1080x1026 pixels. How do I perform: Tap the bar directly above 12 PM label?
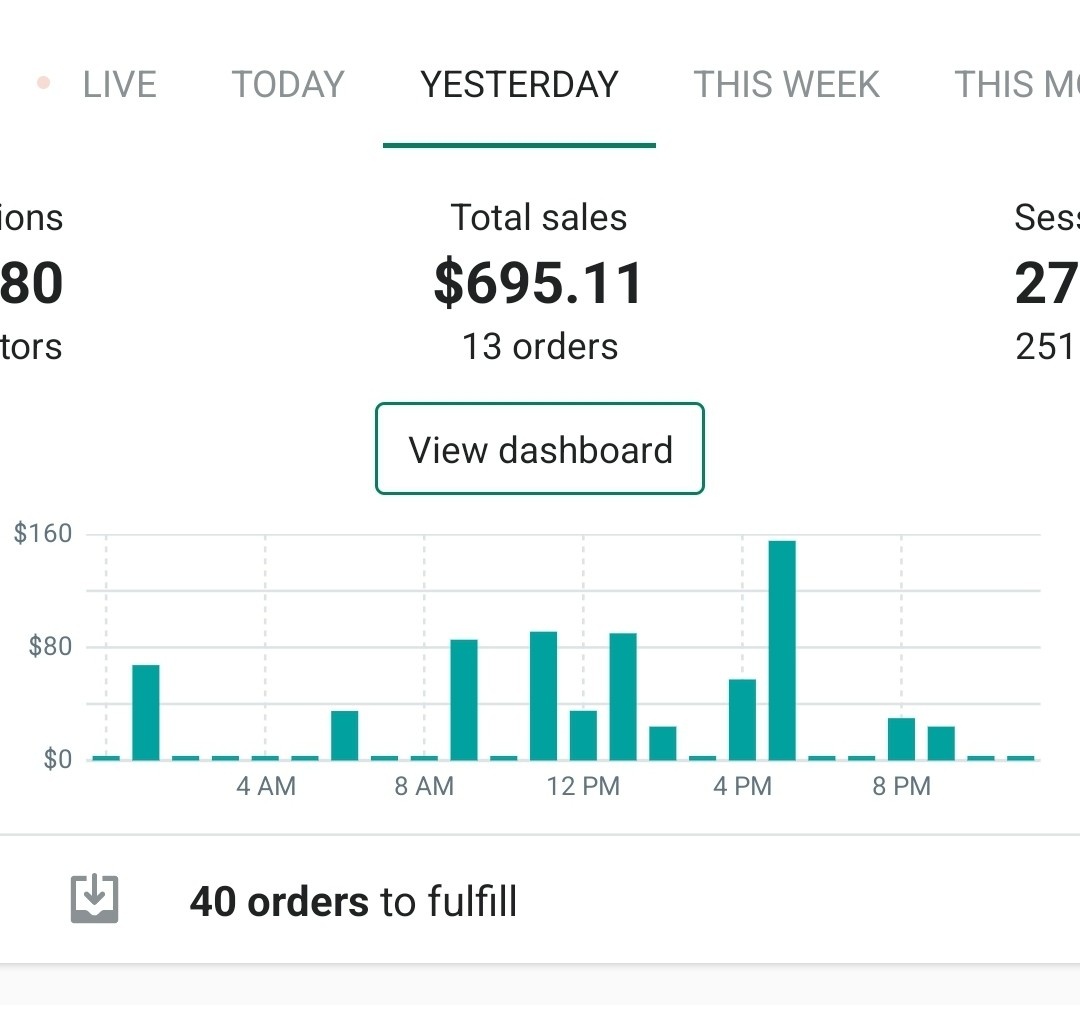(x=583, y=734)
